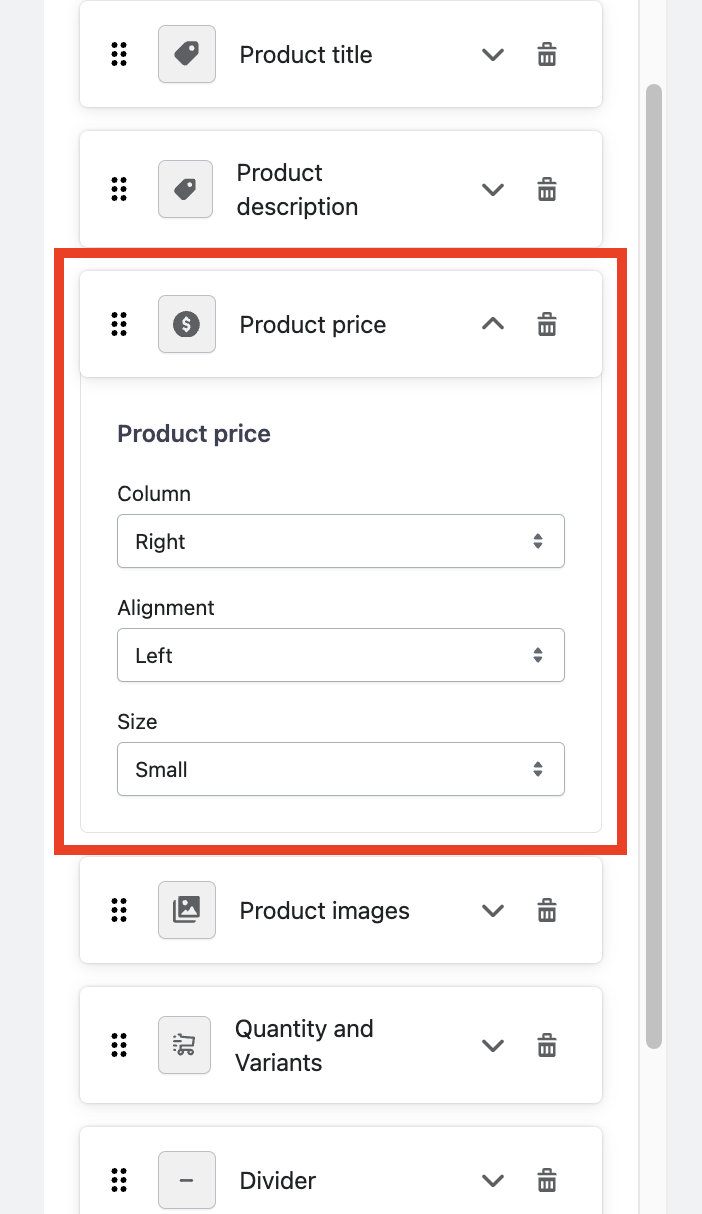Expand the Product images block
This screenshot has width=702, height=1214.
(493, 910)
